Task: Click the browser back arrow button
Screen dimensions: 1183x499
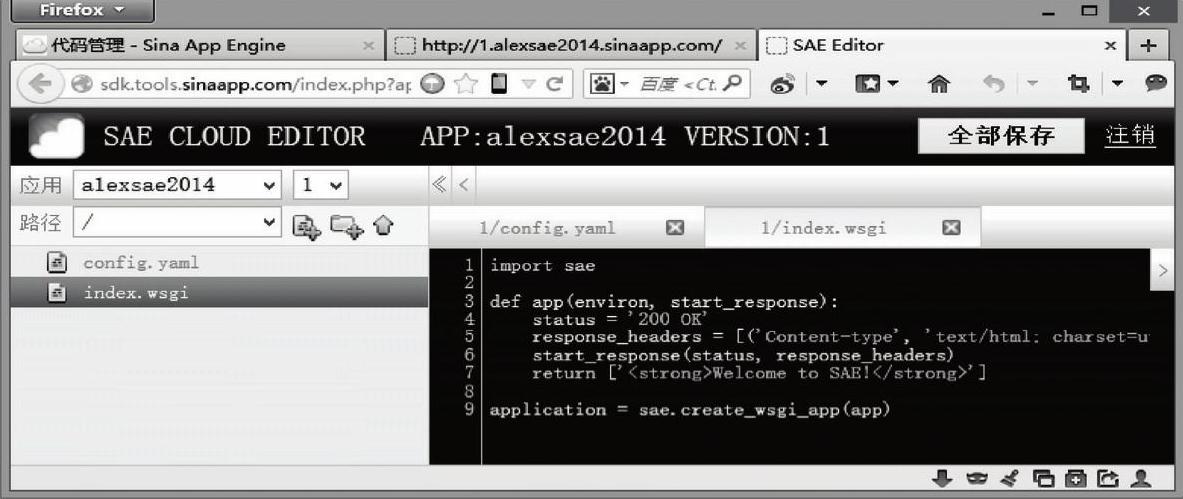Action: (x=40, y=85)
